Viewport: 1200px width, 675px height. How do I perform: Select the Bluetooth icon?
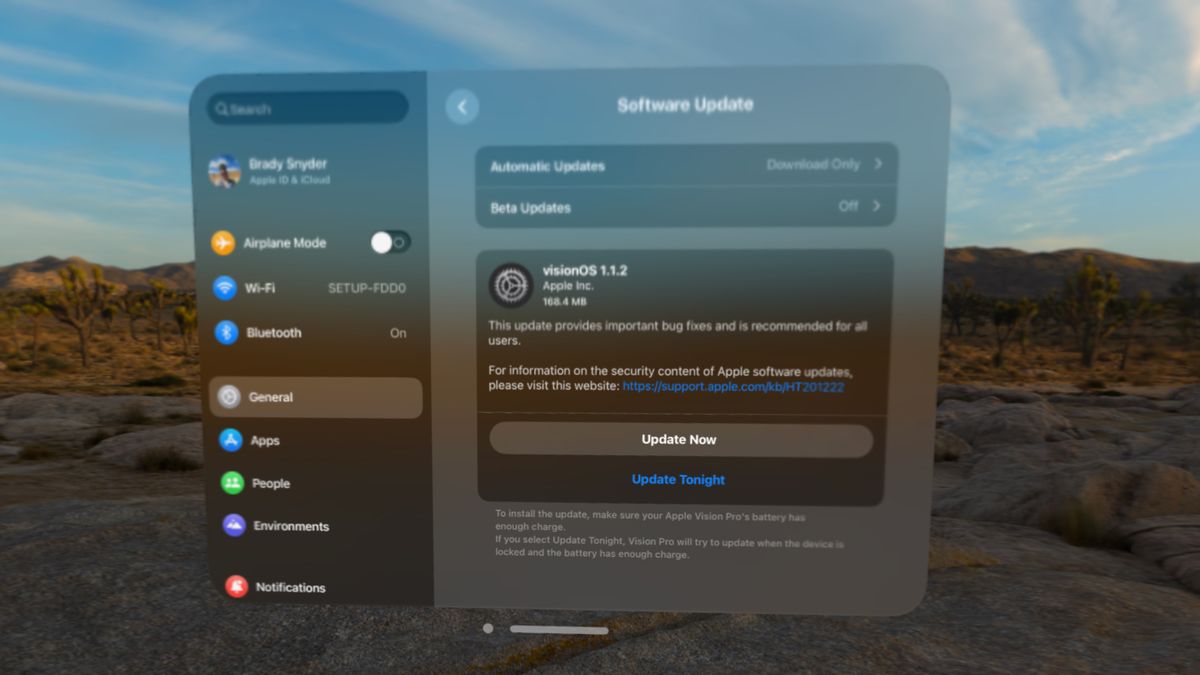226,332
